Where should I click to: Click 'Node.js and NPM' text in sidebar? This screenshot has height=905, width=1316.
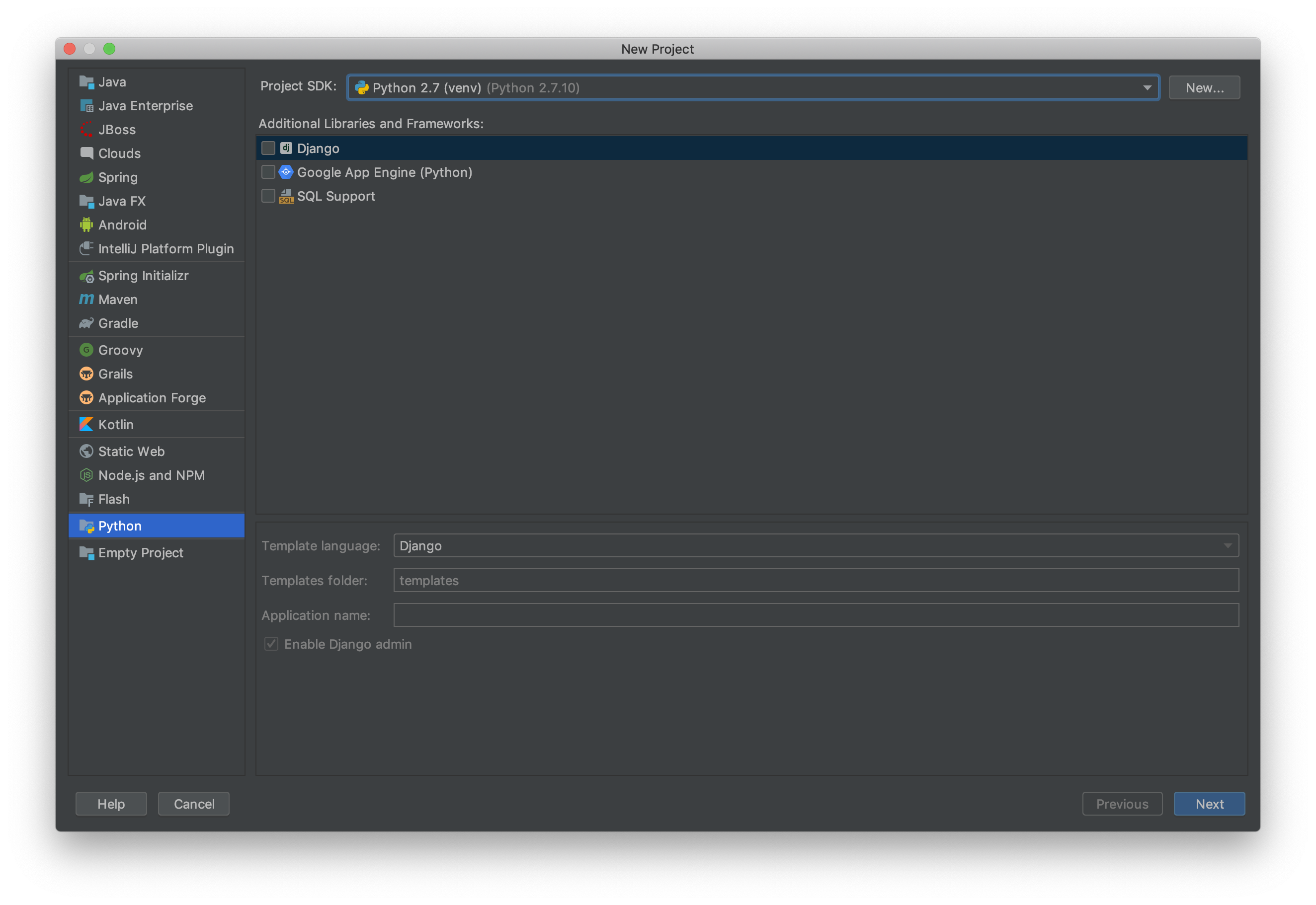(152, 475)
